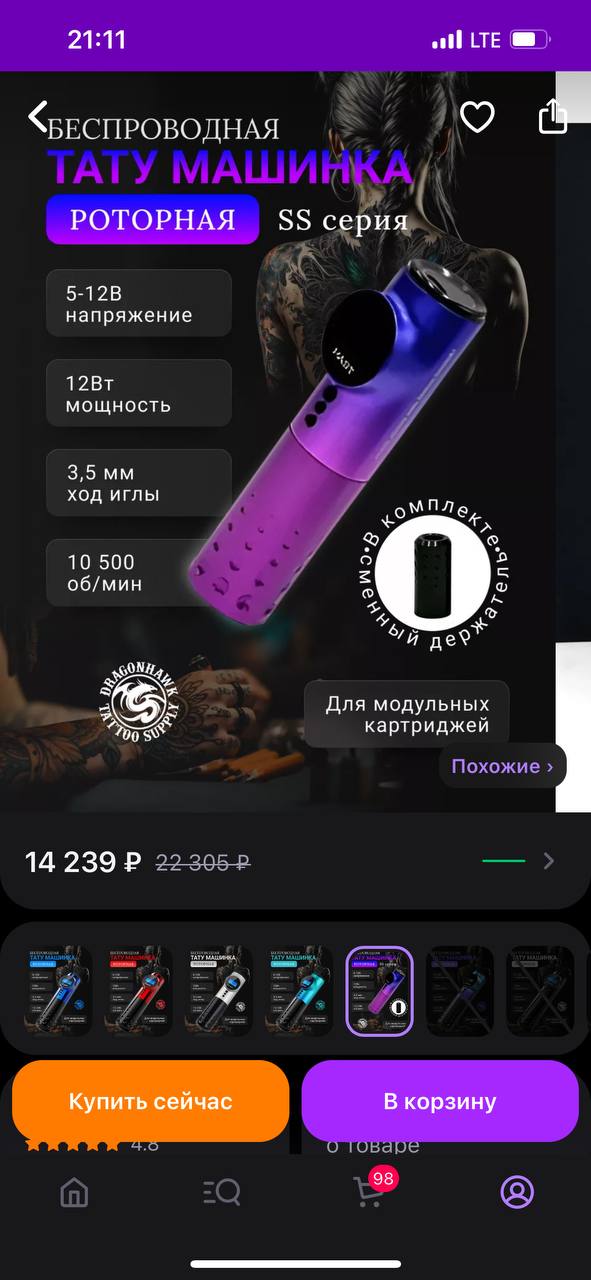This screenshot has width=591, height=1280.
Task: Expand price details with chevron arrow
Action: [x=548, y=861]
